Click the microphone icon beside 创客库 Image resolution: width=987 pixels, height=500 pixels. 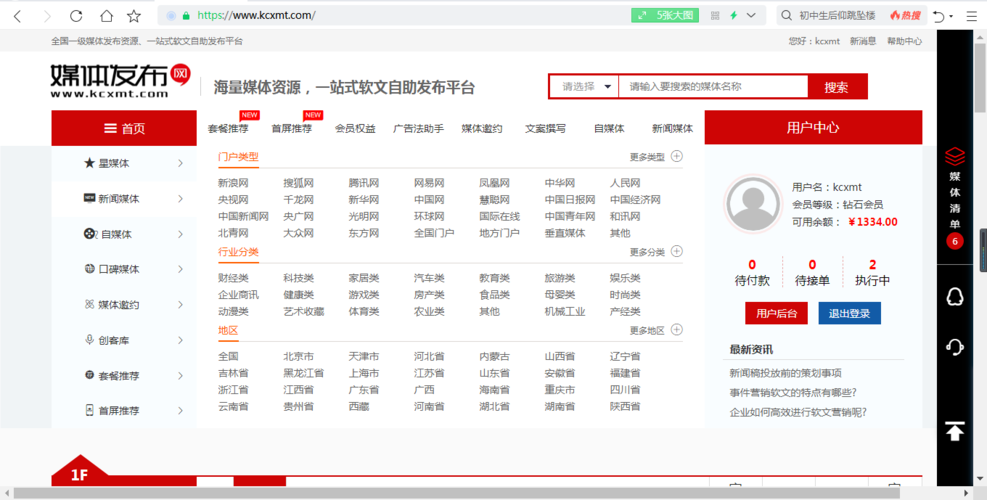[x=89, y=339]
